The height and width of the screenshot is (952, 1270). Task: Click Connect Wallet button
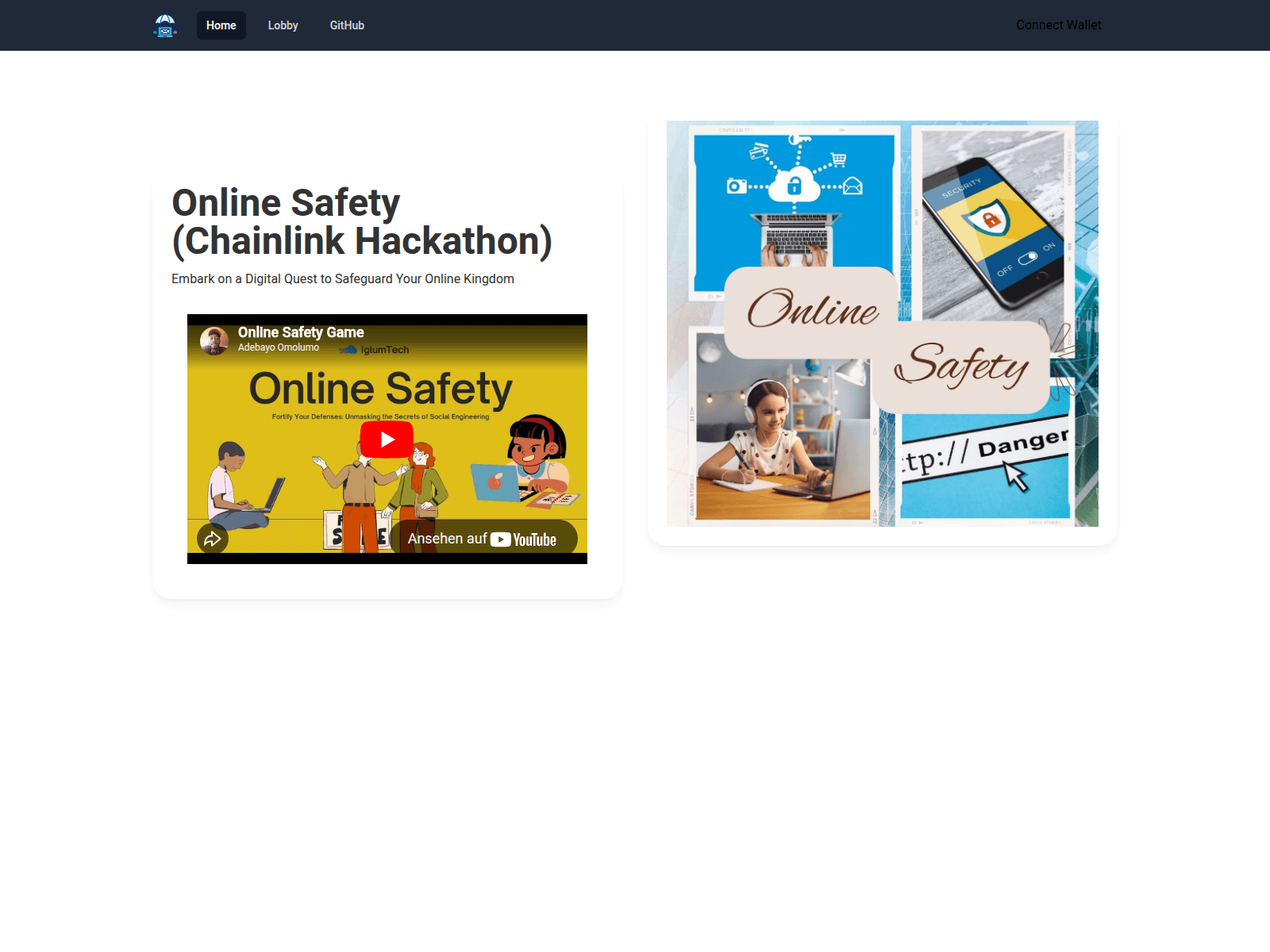1058,25
